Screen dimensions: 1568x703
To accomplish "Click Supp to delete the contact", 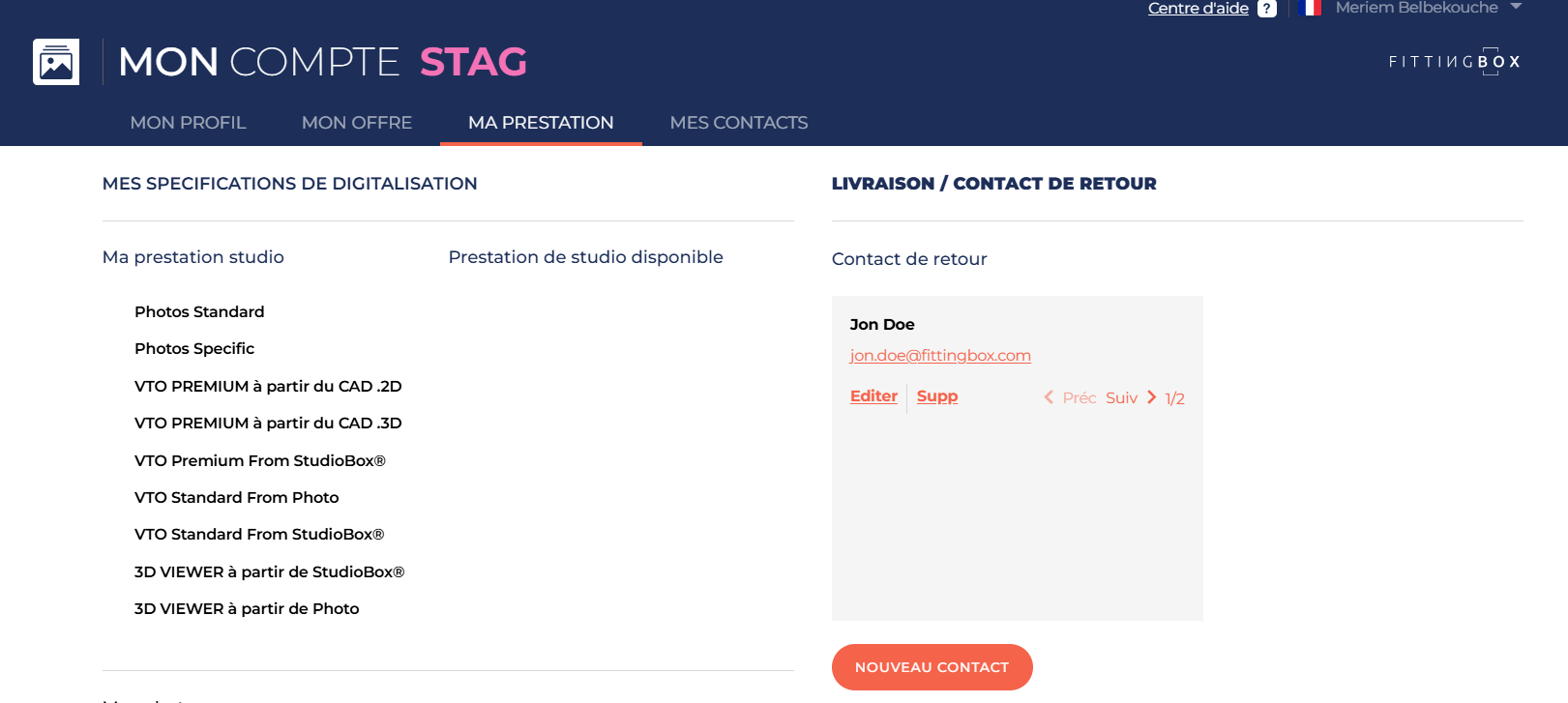I will pos(937,395).
